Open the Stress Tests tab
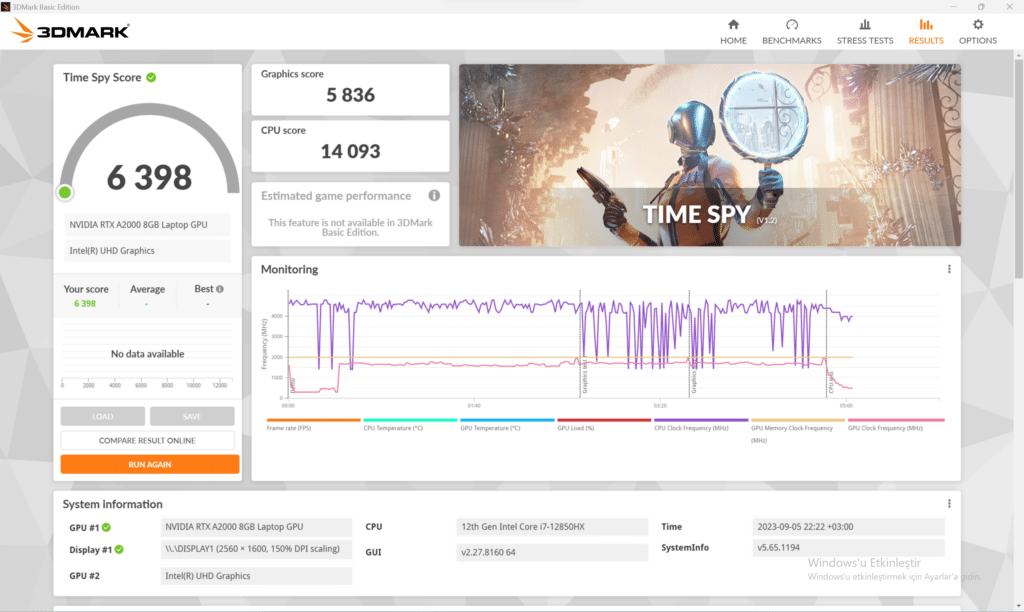This screenshot has height=612, width=1024. coord(865,31)
